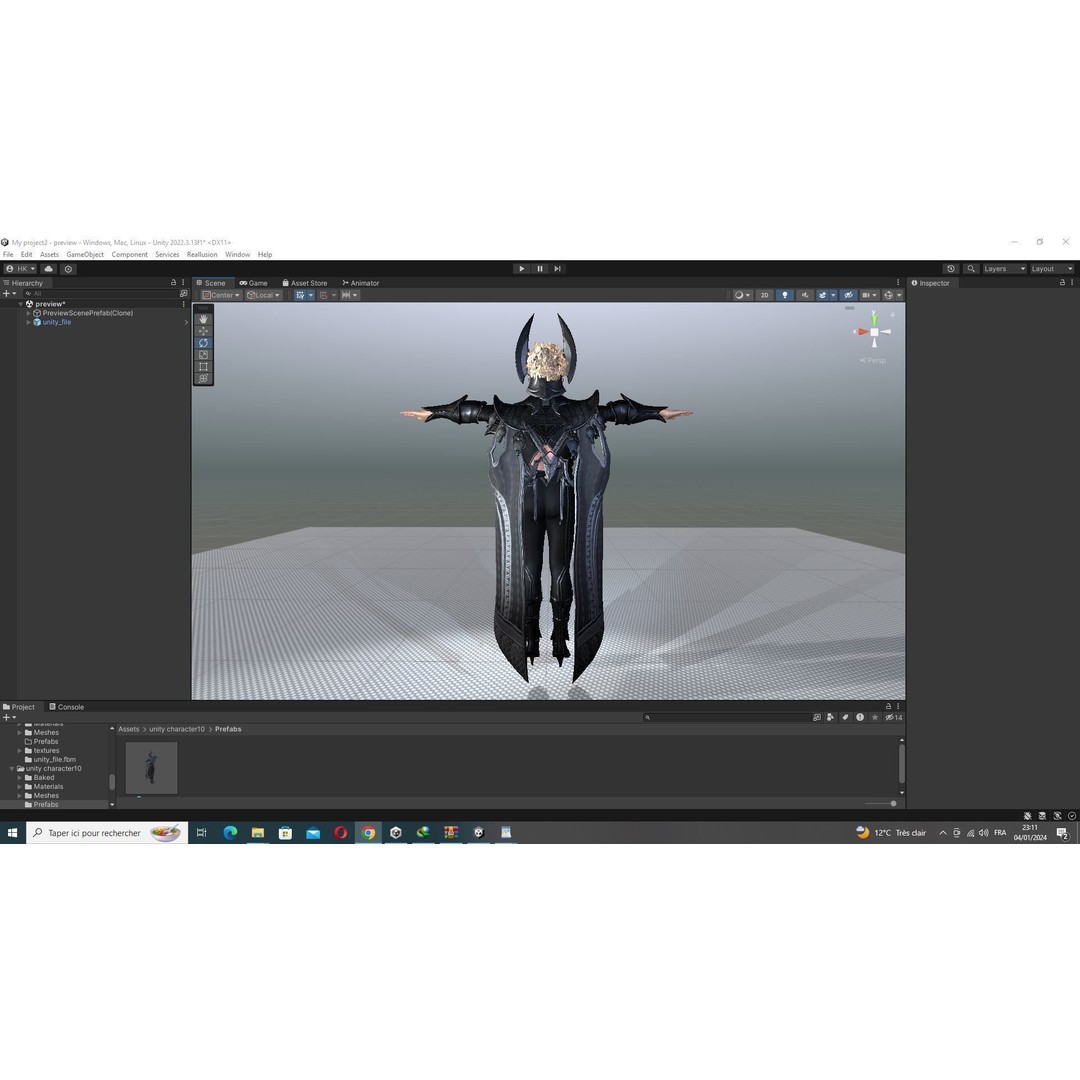Open the draw mode shading dropdown
Viewport: 1080px width, 1080px height.
pyautogui.click(x=742, y=295)
